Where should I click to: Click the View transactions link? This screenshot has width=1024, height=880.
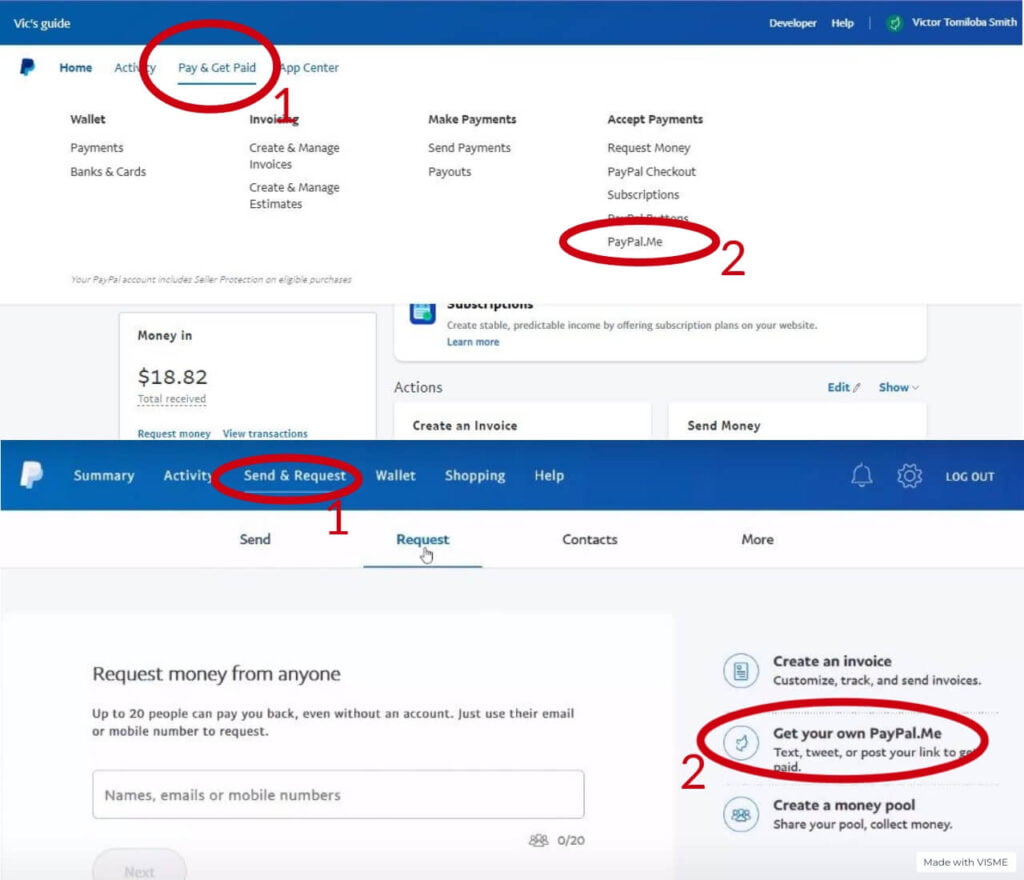click(265, 433)
